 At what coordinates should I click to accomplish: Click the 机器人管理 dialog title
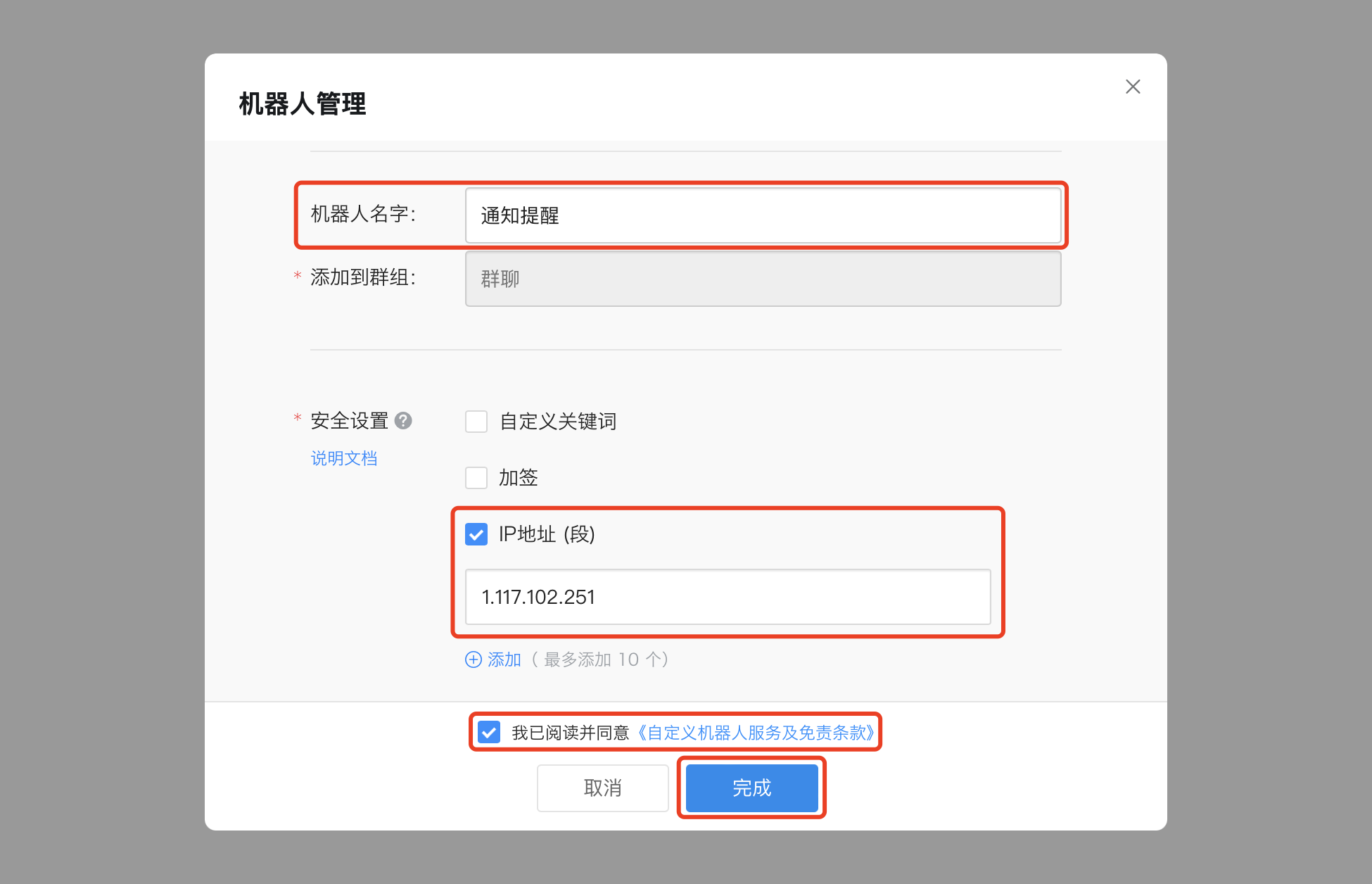(x=303, y=103)
